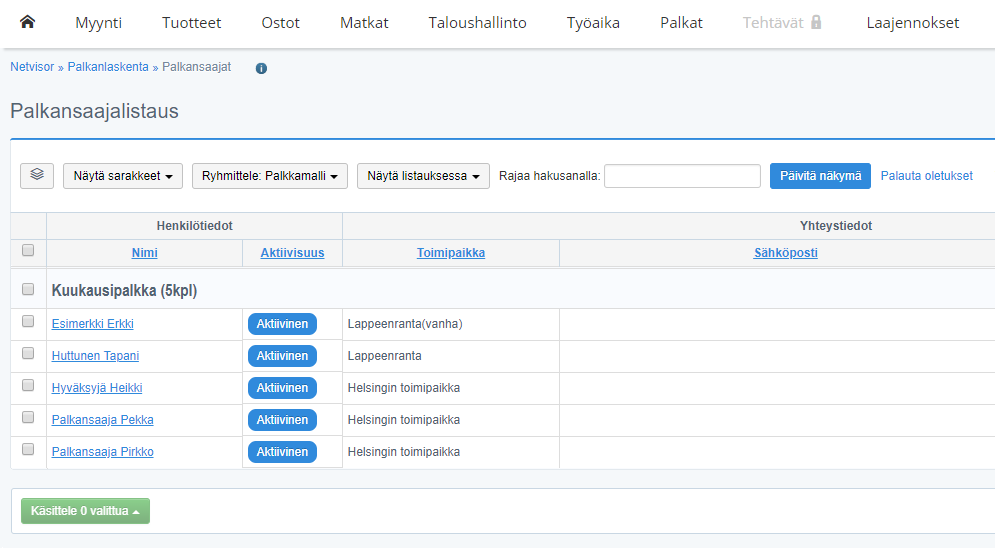This screenshot has width=995, height=548.
Task: Check the box for Esimerkki Erkki
Action: [28, 322]
